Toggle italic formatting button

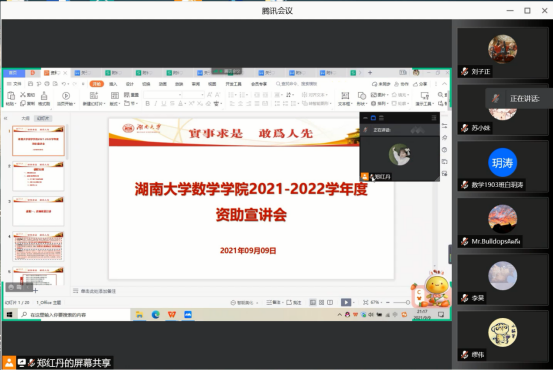click(x=155, y=104)
